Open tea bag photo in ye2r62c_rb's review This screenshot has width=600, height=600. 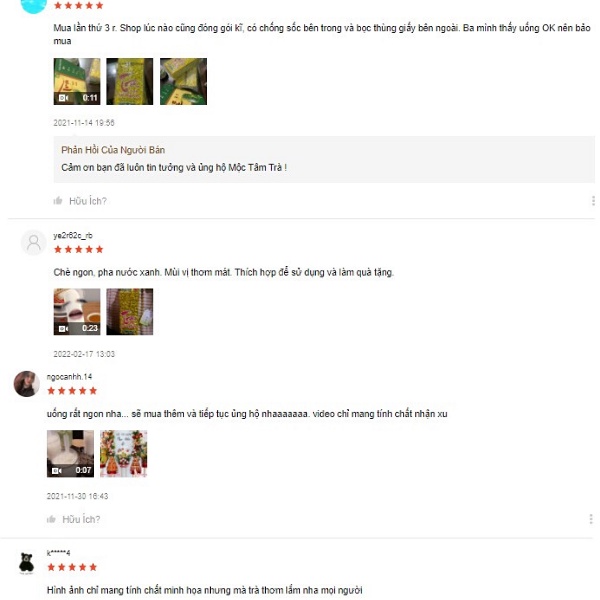tap(130, 312)
